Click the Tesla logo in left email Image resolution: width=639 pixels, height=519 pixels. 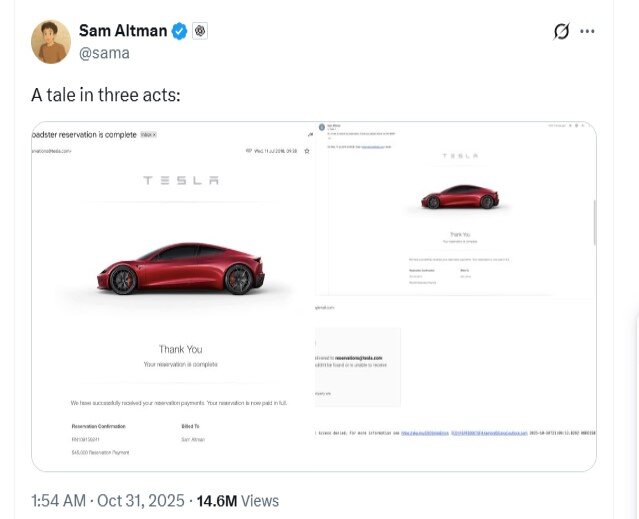(180, 181)
